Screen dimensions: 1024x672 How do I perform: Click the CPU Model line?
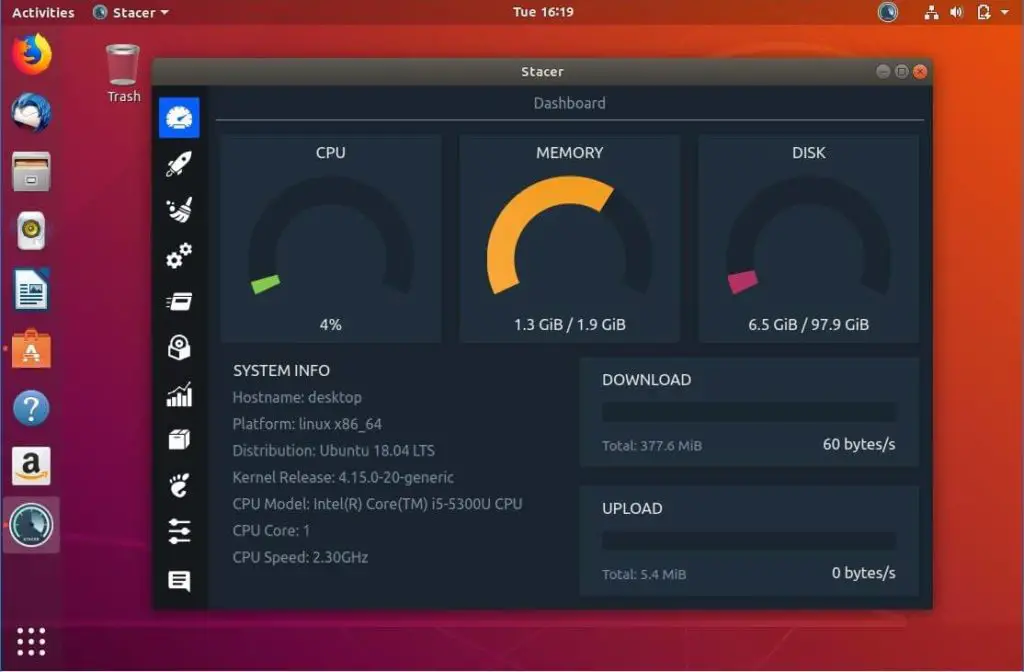click(377, 504)
